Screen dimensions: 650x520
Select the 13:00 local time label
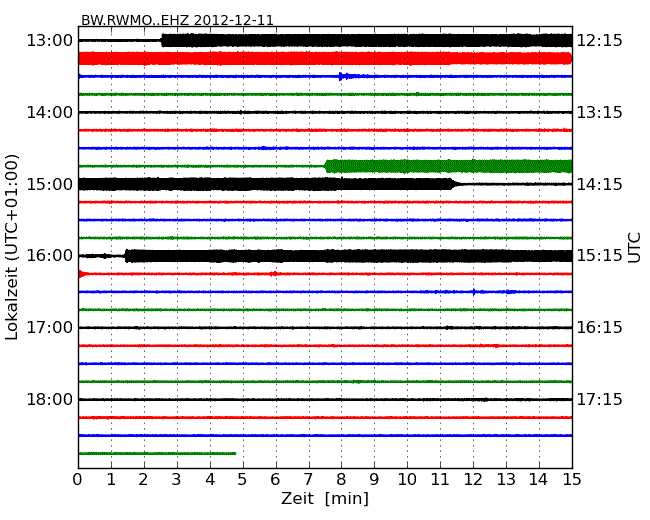[x=49, y=41]
